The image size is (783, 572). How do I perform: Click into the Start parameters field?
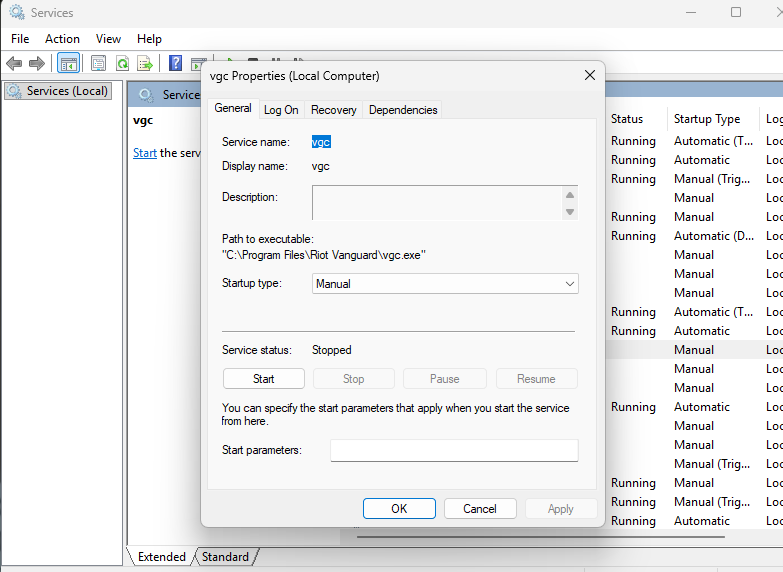[454, 450]
